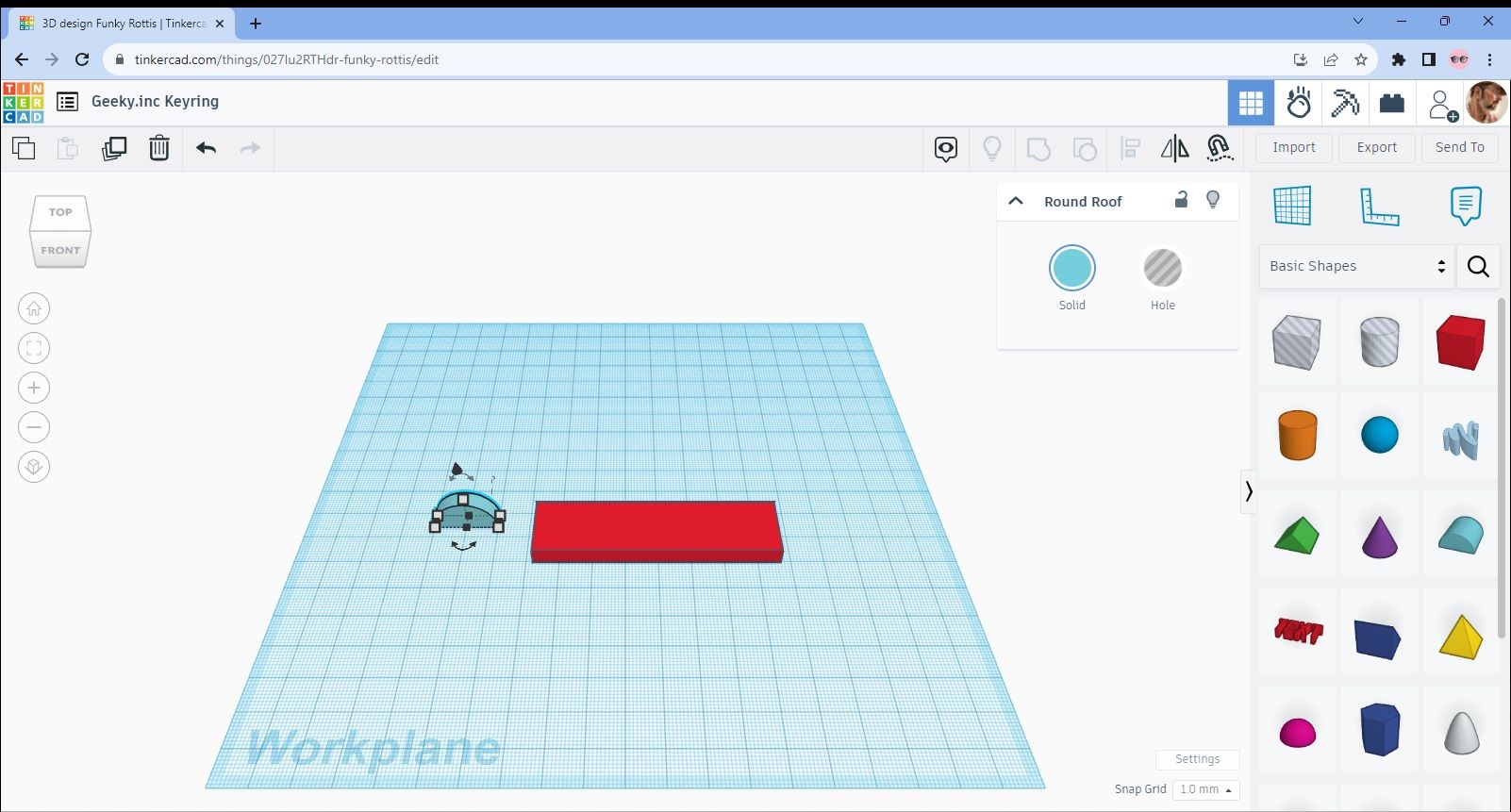Collapse the Round Roof inspector panel
This screenshot has height=812, width=1511.
(1016, 201)
